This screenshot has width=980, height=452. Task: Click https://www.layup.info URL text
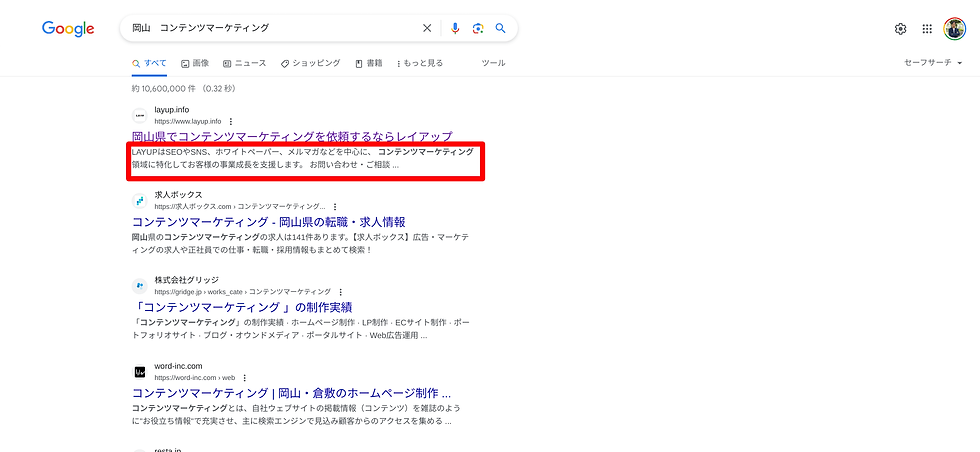pos(188,121)
